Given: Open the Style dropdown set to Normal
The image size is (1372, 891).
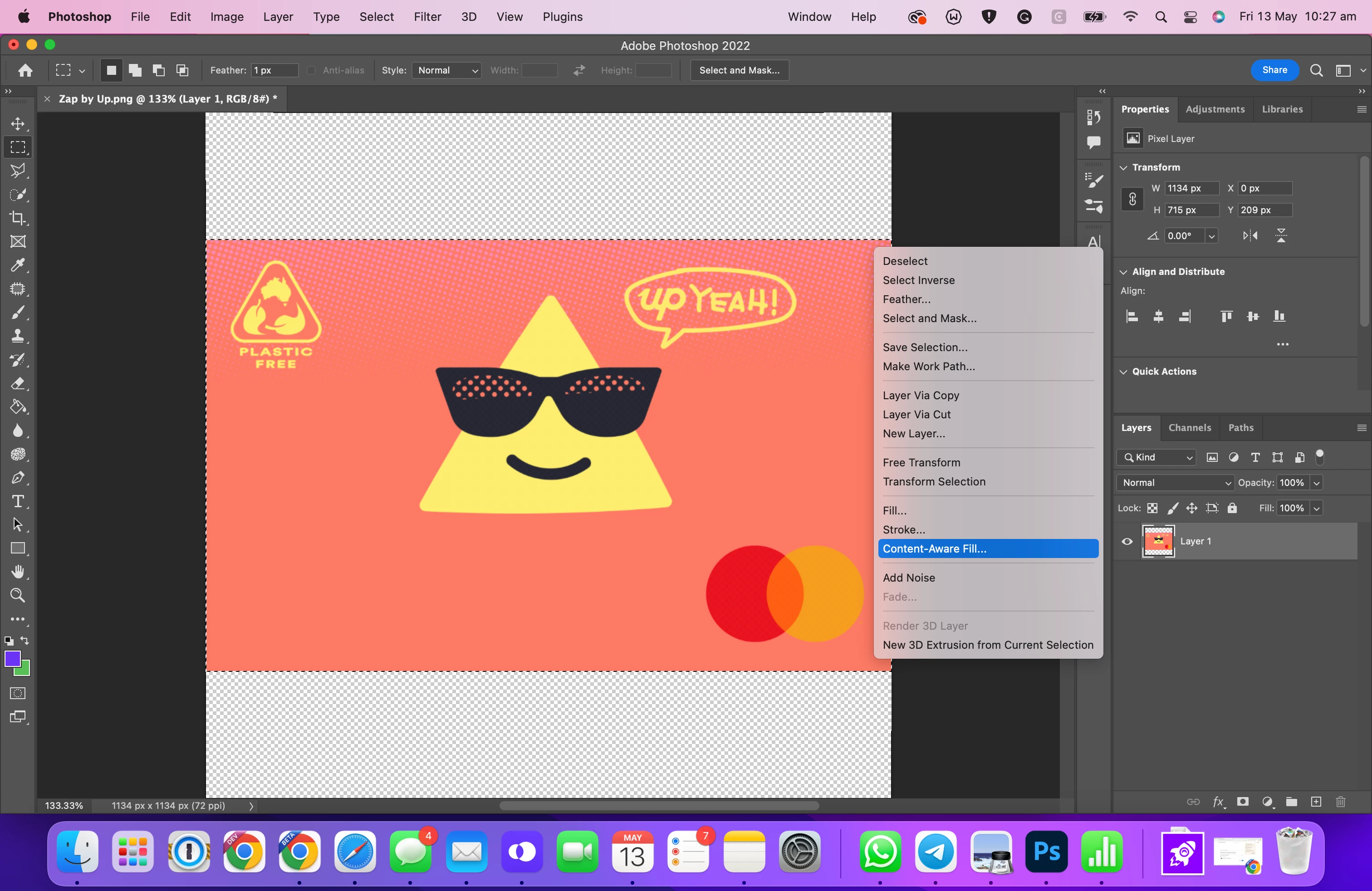Looking at the screenshot, I should click(447, 70).
